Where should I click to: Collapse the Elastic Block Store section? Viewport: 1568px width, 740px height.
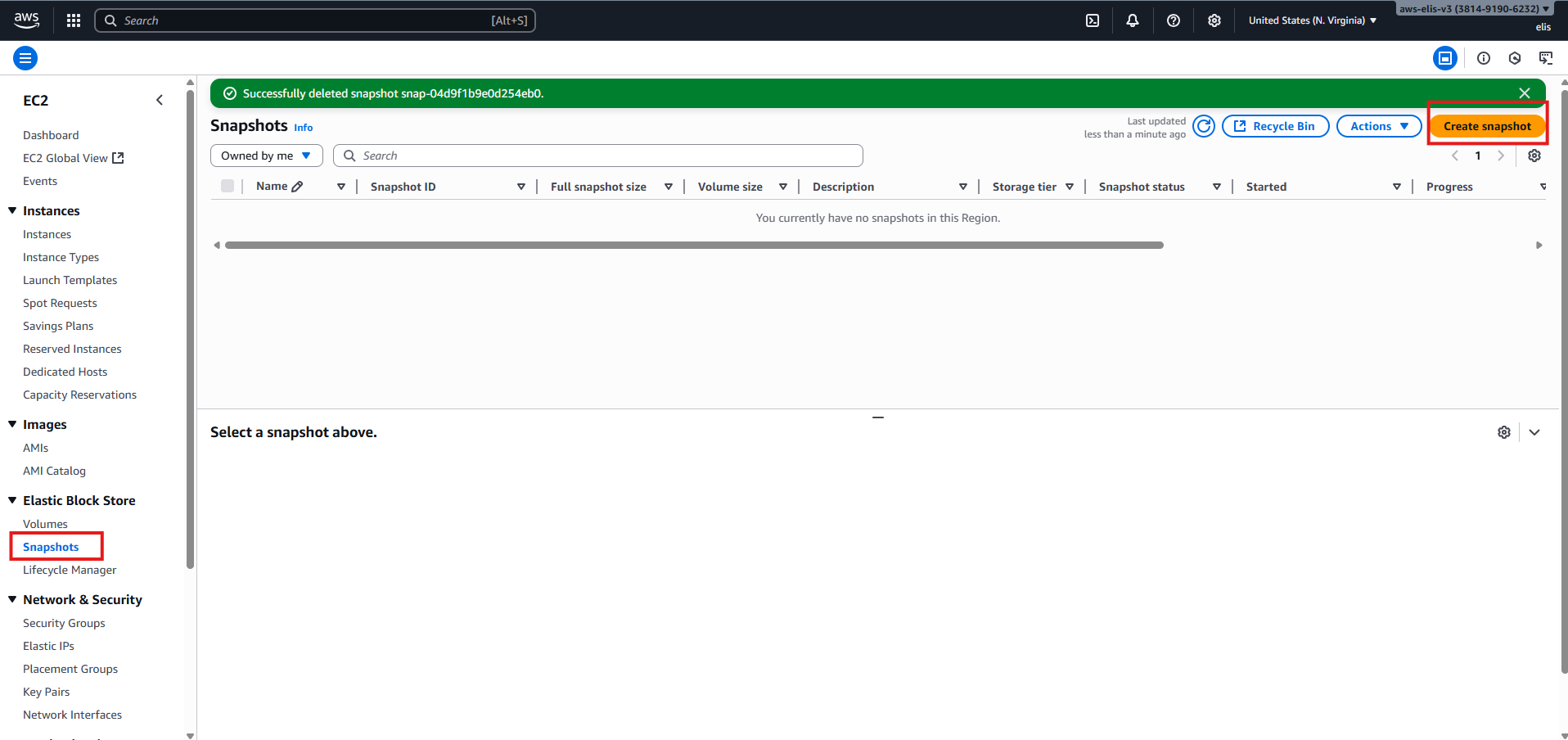click(x=12, y=500)
